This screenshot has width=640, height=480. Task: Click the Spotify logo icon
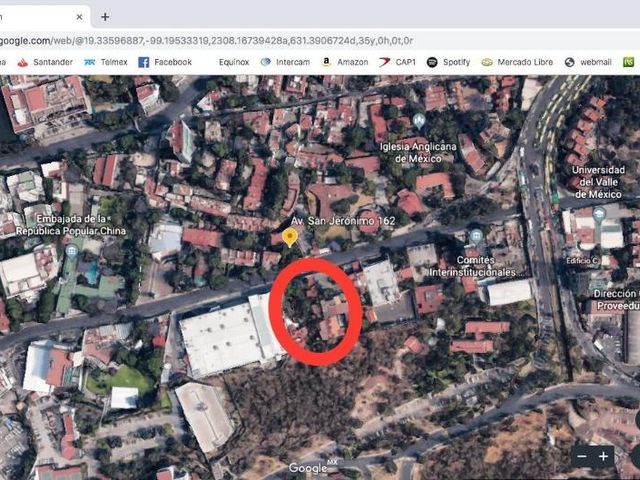432,62
